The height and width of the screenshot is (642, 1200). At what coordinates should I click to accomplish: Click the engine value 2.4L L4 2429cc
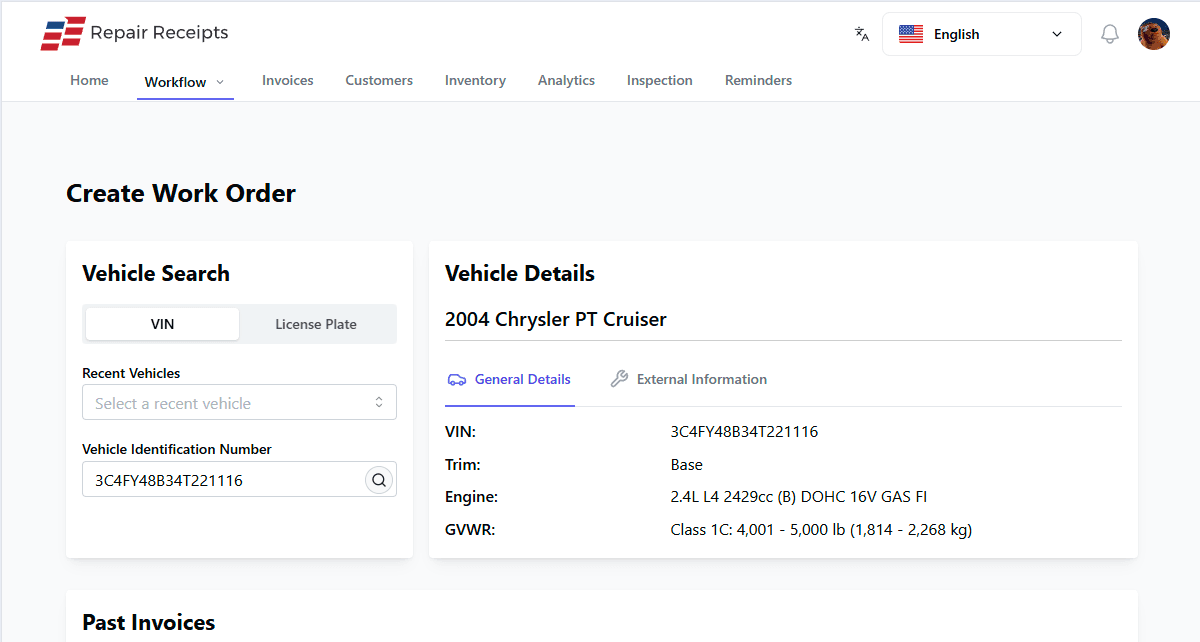tap(799, 497)
